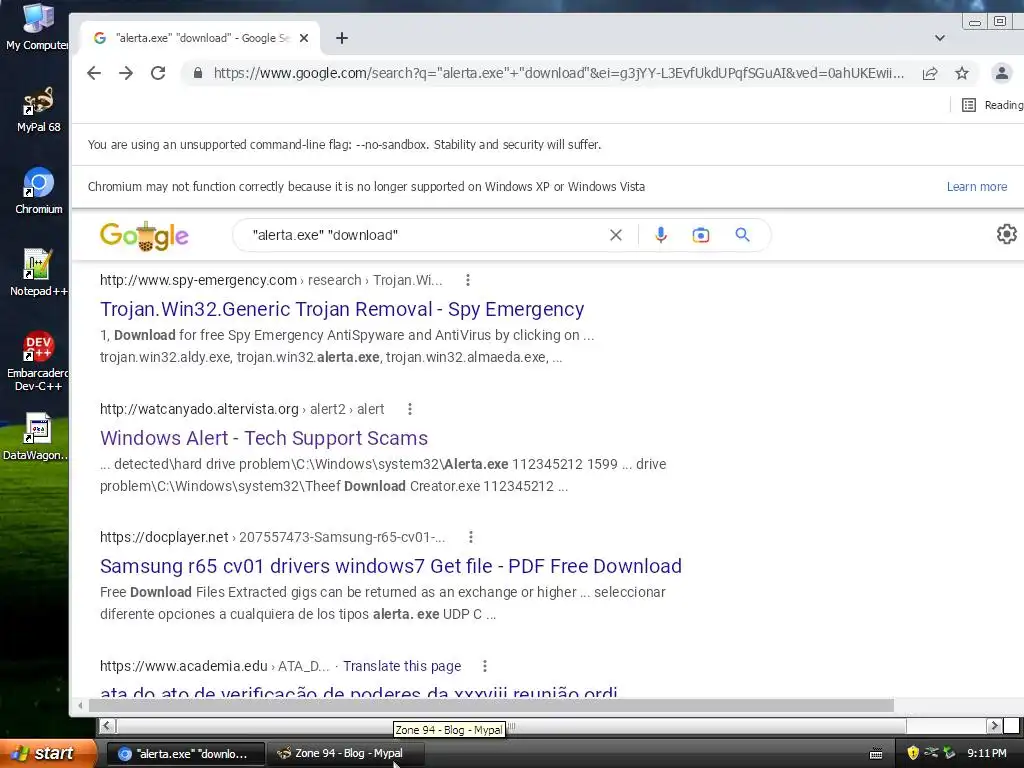The height and width of the screenshot is (768, 1024).
Task: Go forward with the browser forward arrow
Action: pyautogui.click(x=126, y=73)
